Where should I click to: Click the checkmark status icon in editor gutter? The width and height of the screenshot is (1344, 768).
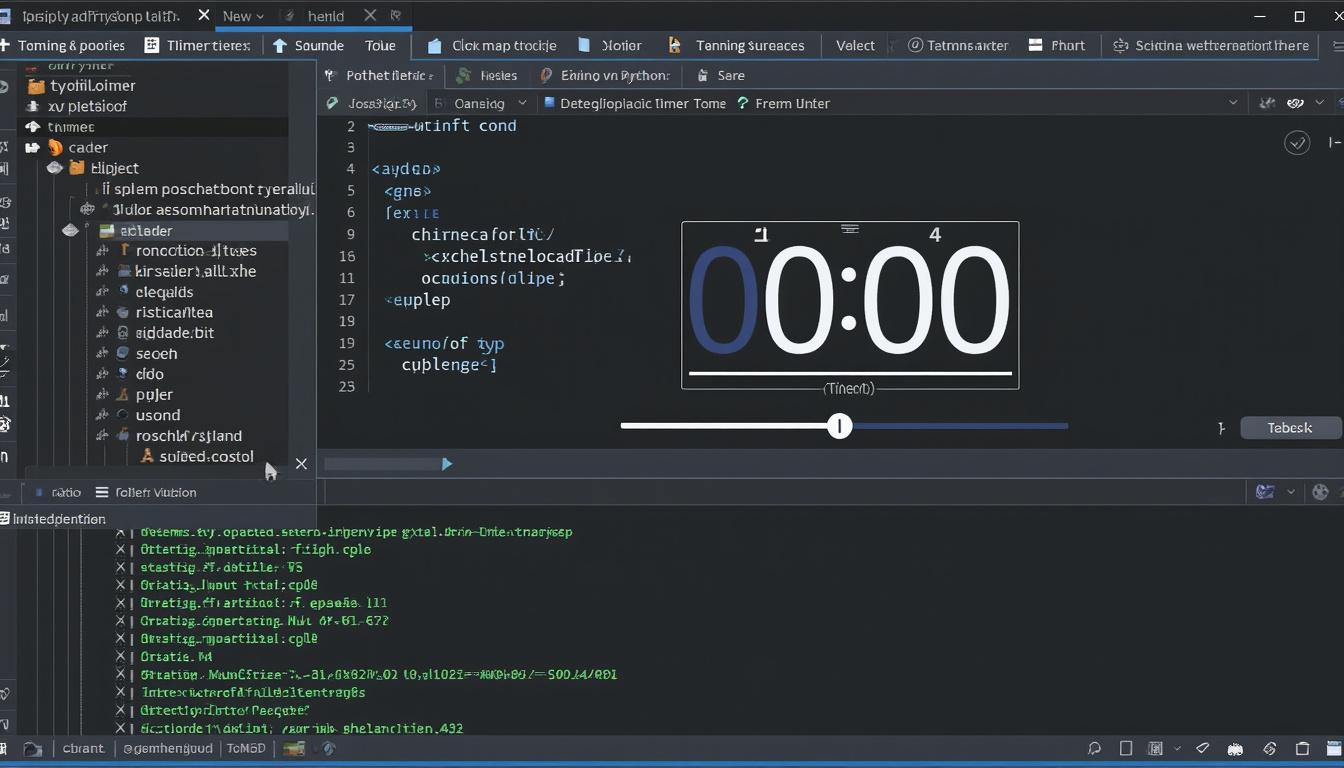(1297, 142)
